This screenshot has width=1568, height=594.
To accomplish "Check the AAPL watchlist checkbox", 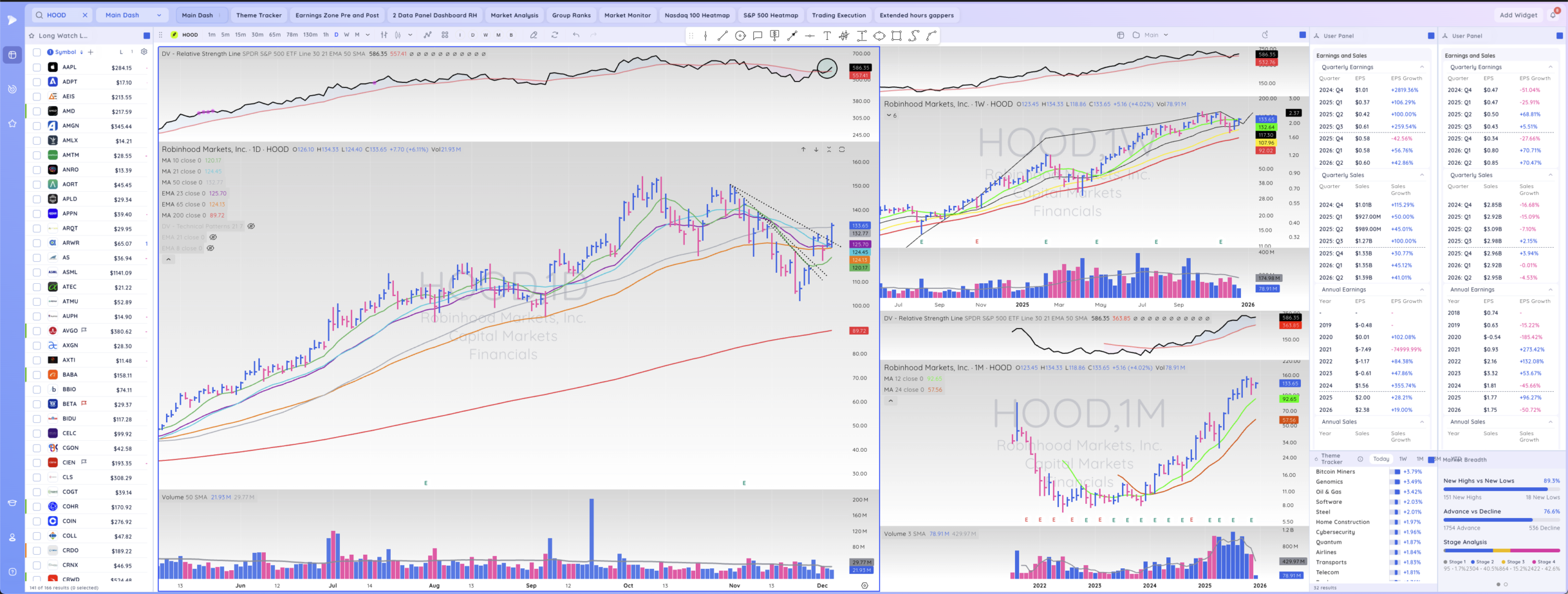I will (37, 67).
